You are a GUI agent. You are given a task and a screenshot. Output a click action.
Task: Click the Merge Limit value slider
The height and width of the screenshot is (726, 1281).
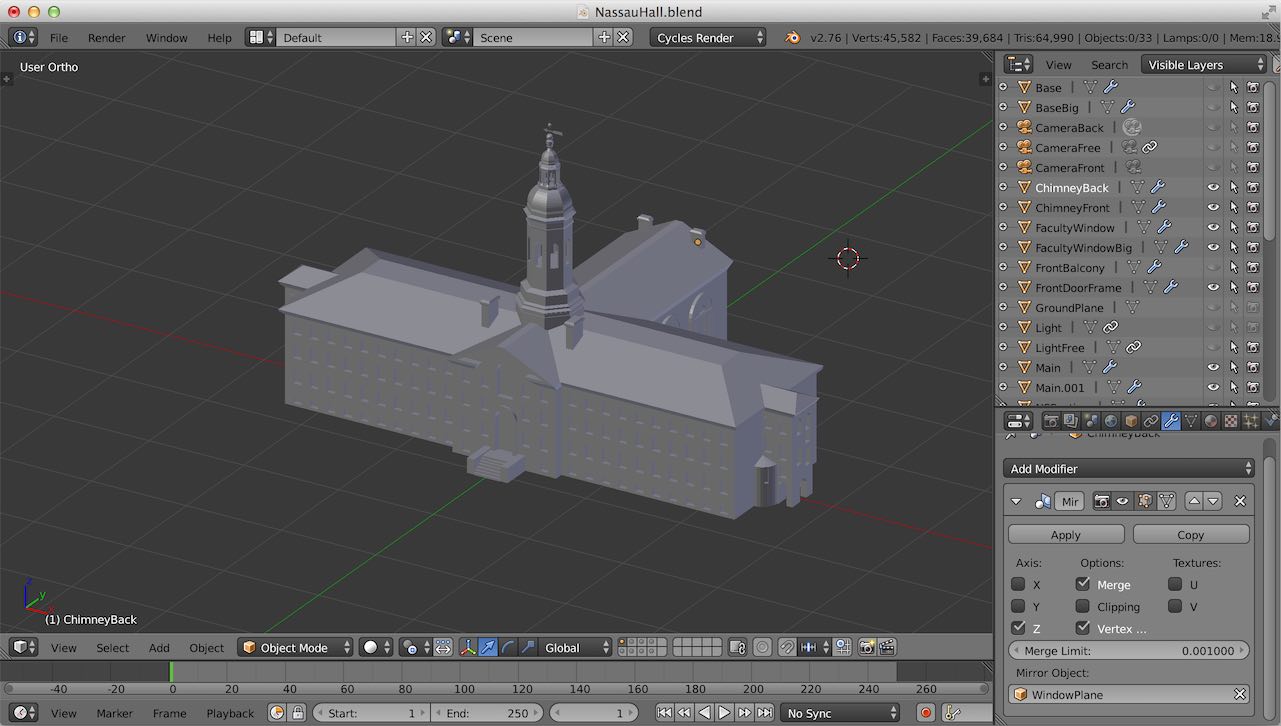1129,650
